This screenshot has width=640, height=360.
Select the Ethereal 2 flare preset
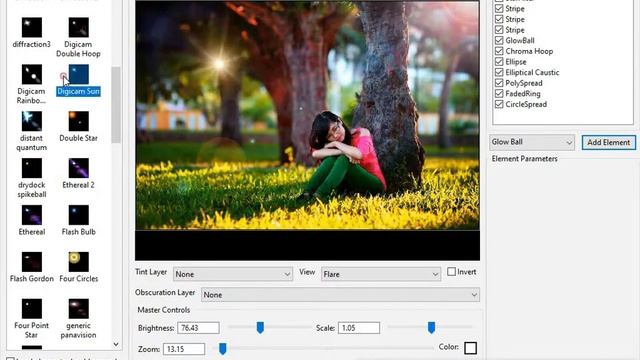tap(78, 169)
